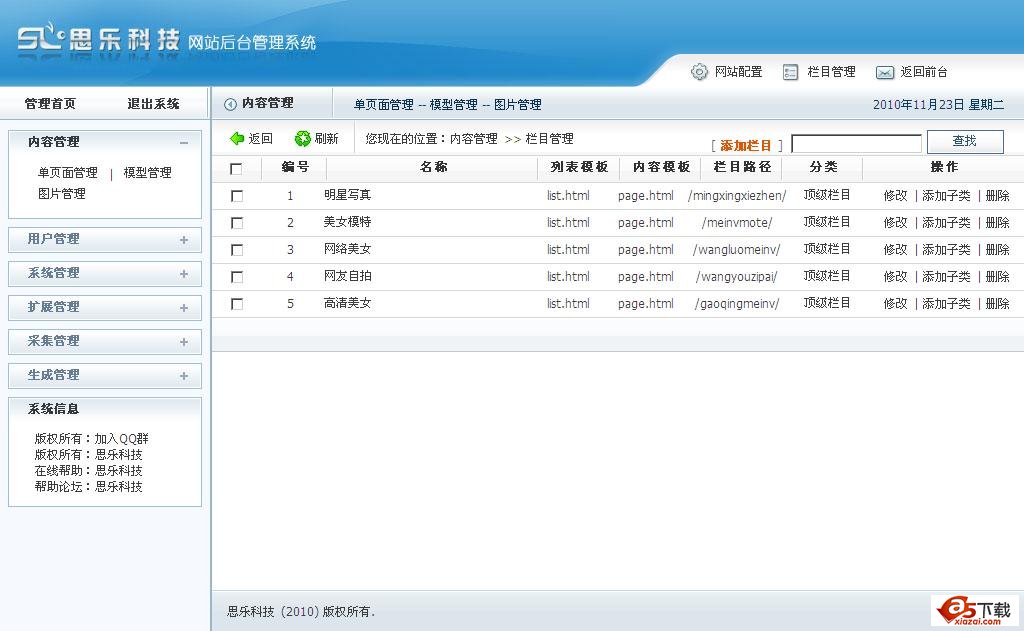Toggle the select-all checkbox in table header

(236, 168)
